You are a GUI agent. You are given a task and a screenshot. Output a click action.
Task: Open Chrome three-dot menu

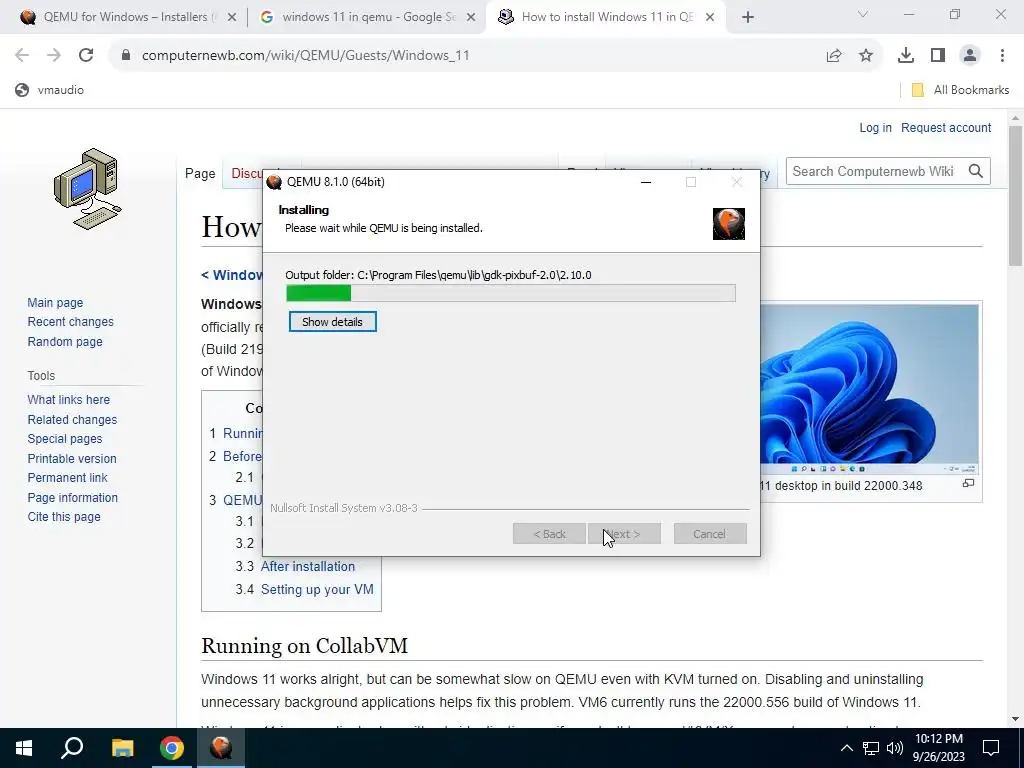1002,56
